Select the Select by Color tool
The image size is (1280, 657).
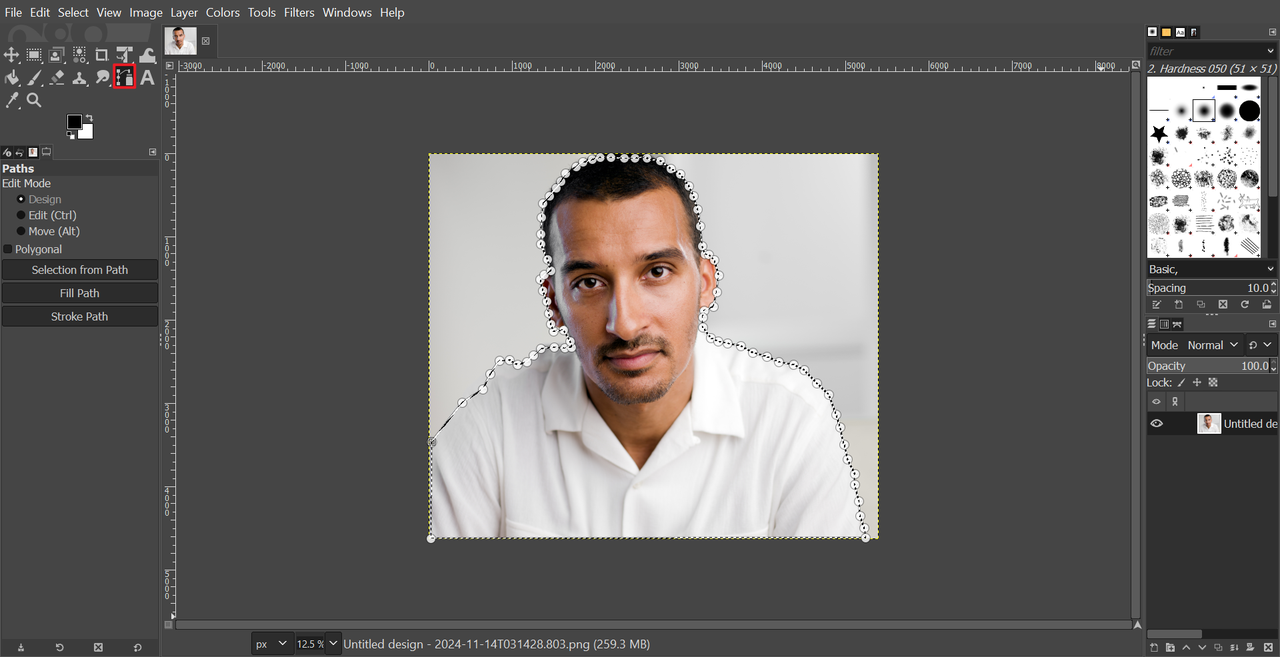79,55
